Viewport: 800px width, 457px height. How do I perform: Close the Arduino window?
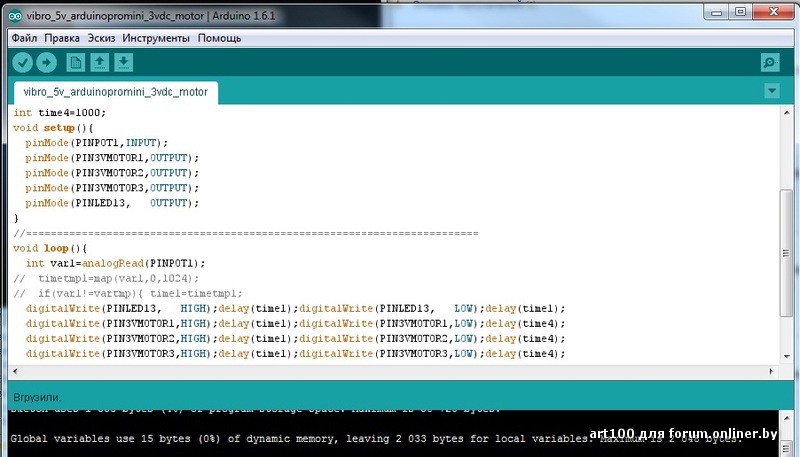pyautogui.click(x=773, y=12)
